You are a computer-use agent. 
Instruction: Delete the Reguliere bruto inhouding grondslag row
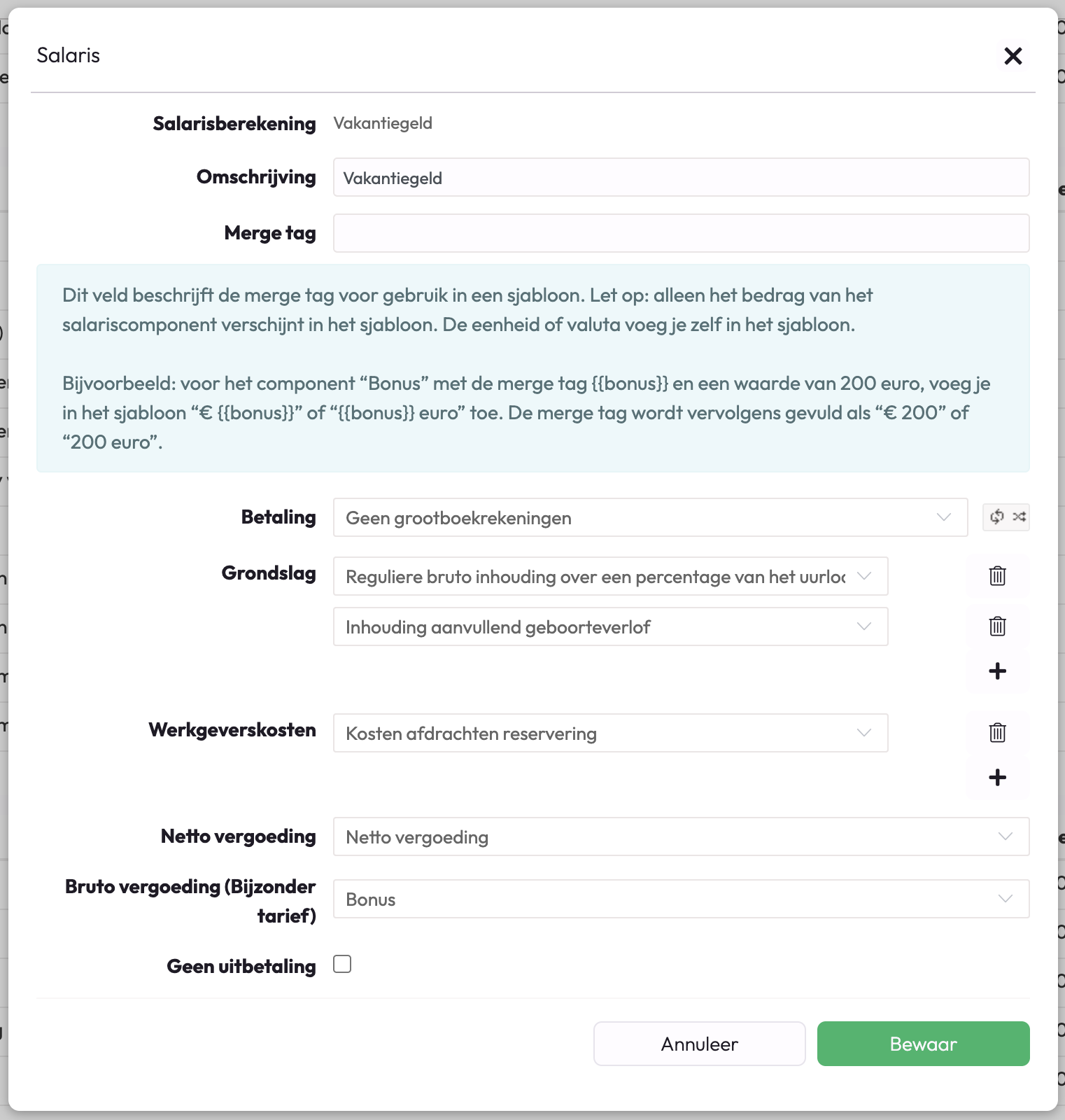(997, 576)
